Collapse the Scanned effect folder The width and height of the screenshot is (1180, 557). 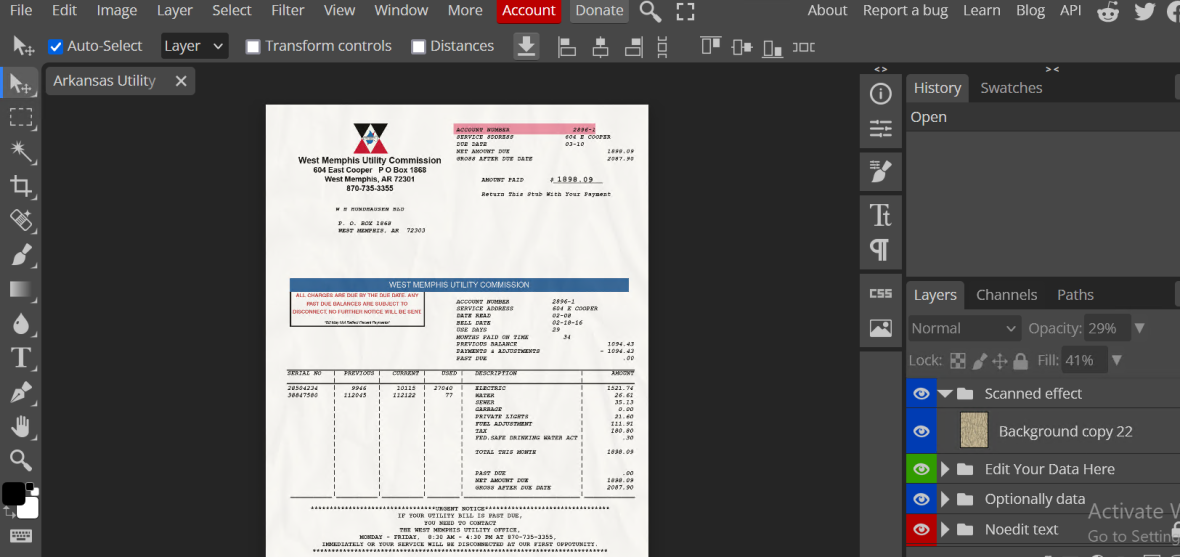(946, 394)
